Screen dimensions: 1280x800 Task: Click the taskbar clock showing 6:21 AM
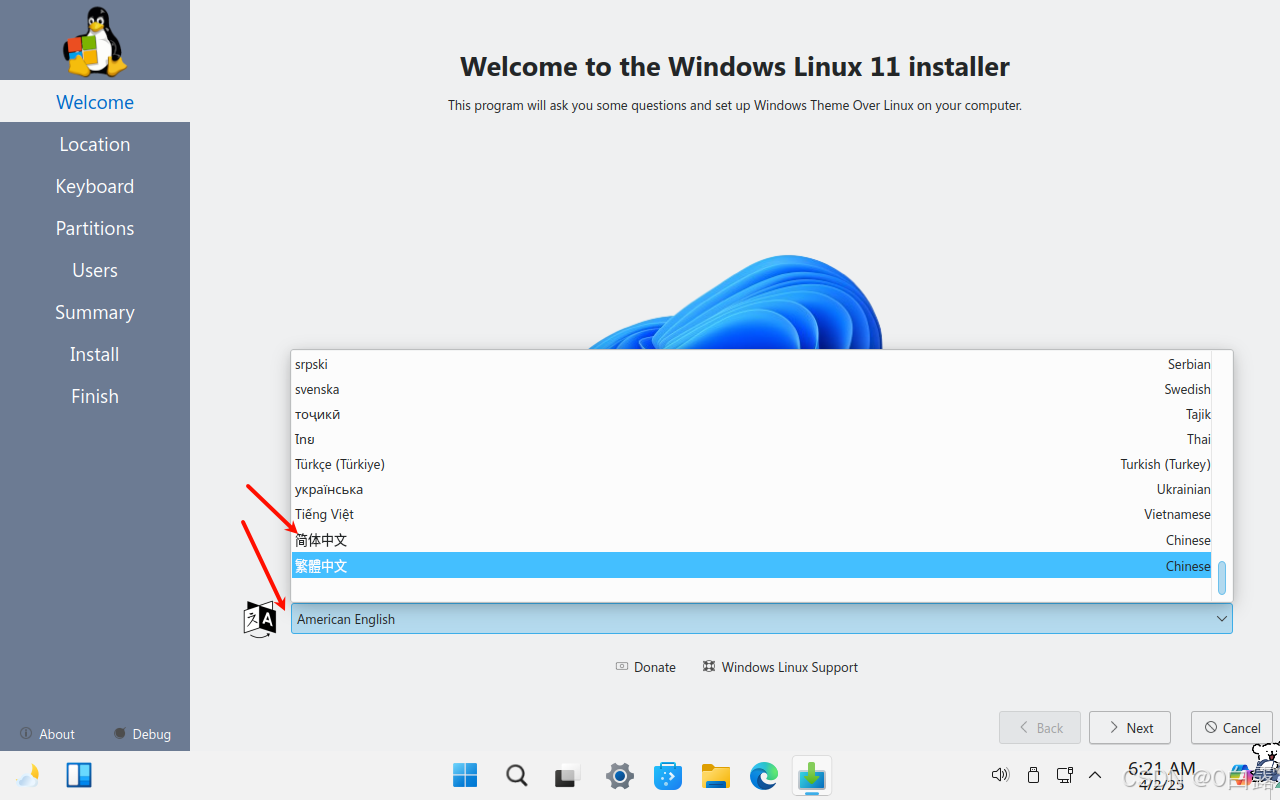click(1161, 776)
